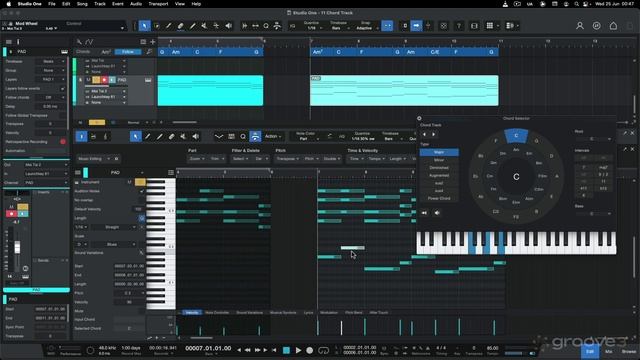This screenshot has height=360, width=640.
Task: Select the editor Eraser tool
Action: pyautogui.click(x=171, y=136)
